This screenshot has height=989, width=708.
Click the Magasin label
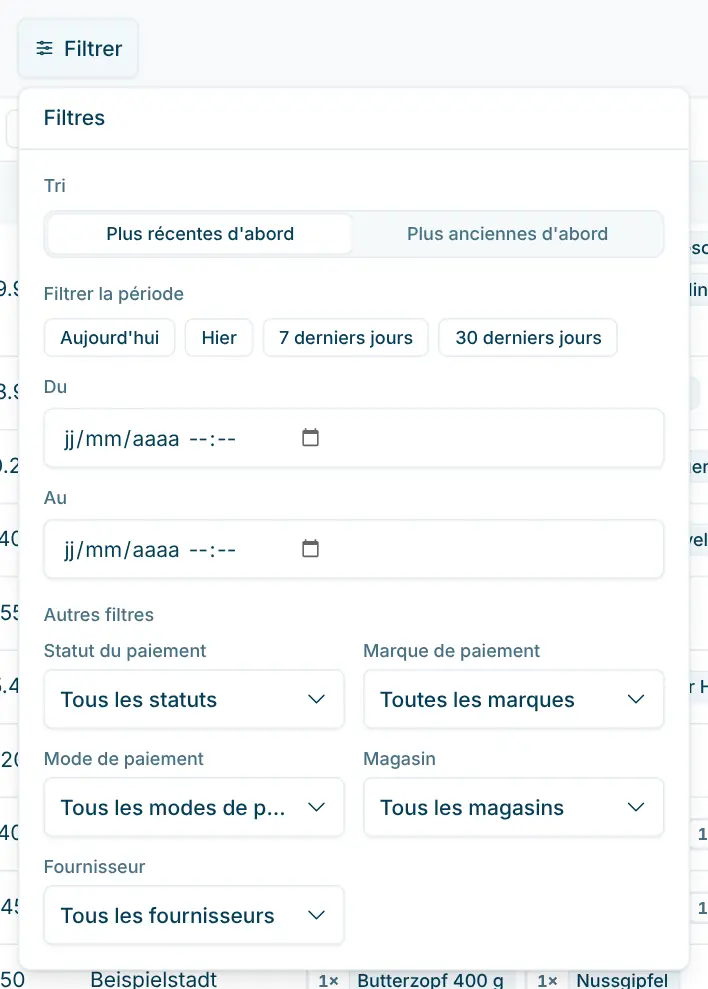[399, 759]
